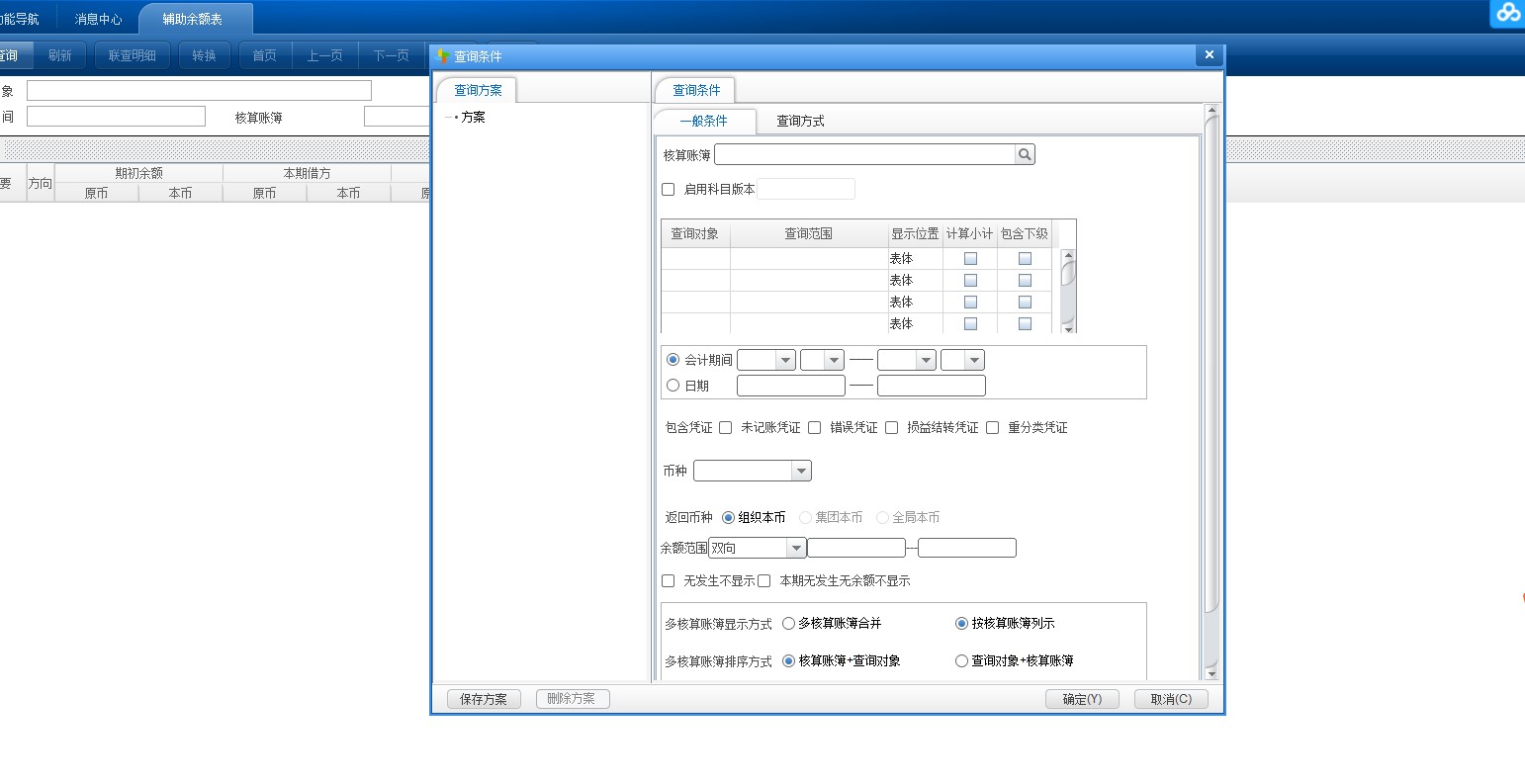
Task: Click the 下一页 toolbar button
Action: click(390, 55)
